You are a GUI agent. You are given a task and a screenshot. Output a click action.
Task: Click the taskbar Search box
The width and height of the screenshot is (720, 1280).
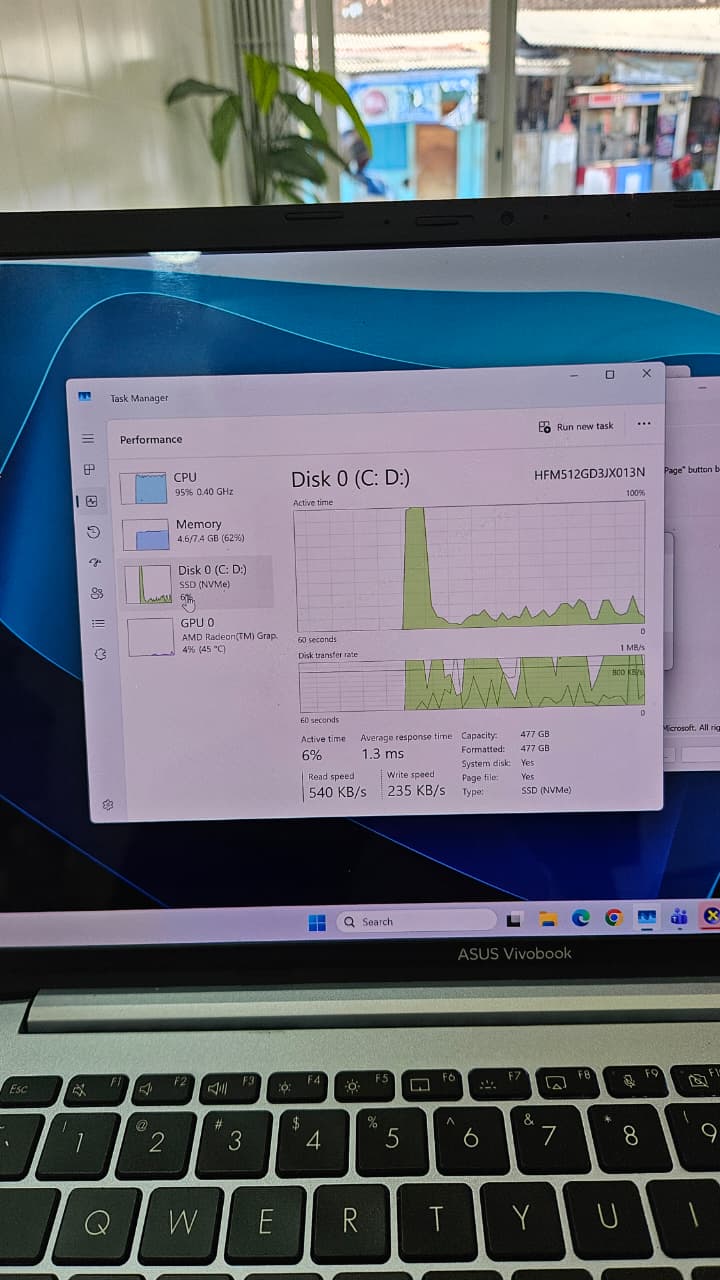pos(416,921)
